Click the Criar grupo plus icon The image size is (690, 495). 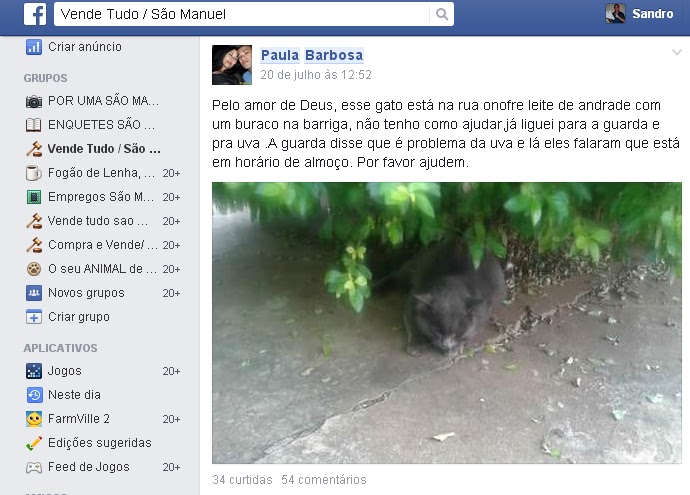(x=34, y=317)
